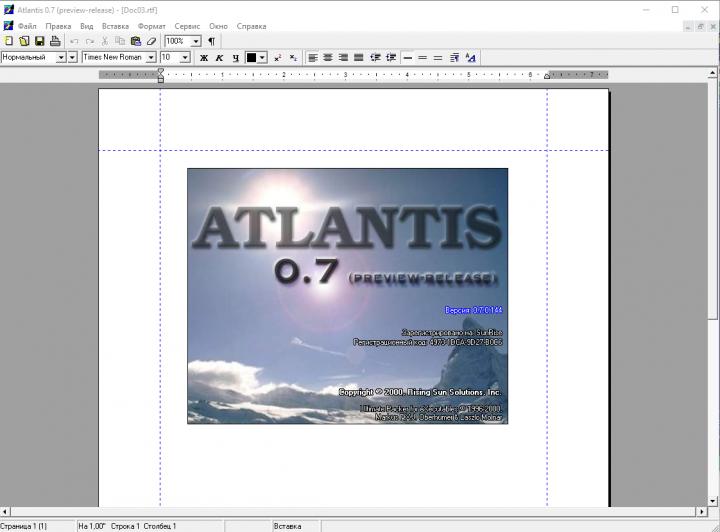Click the printer icon

[55, 41]
